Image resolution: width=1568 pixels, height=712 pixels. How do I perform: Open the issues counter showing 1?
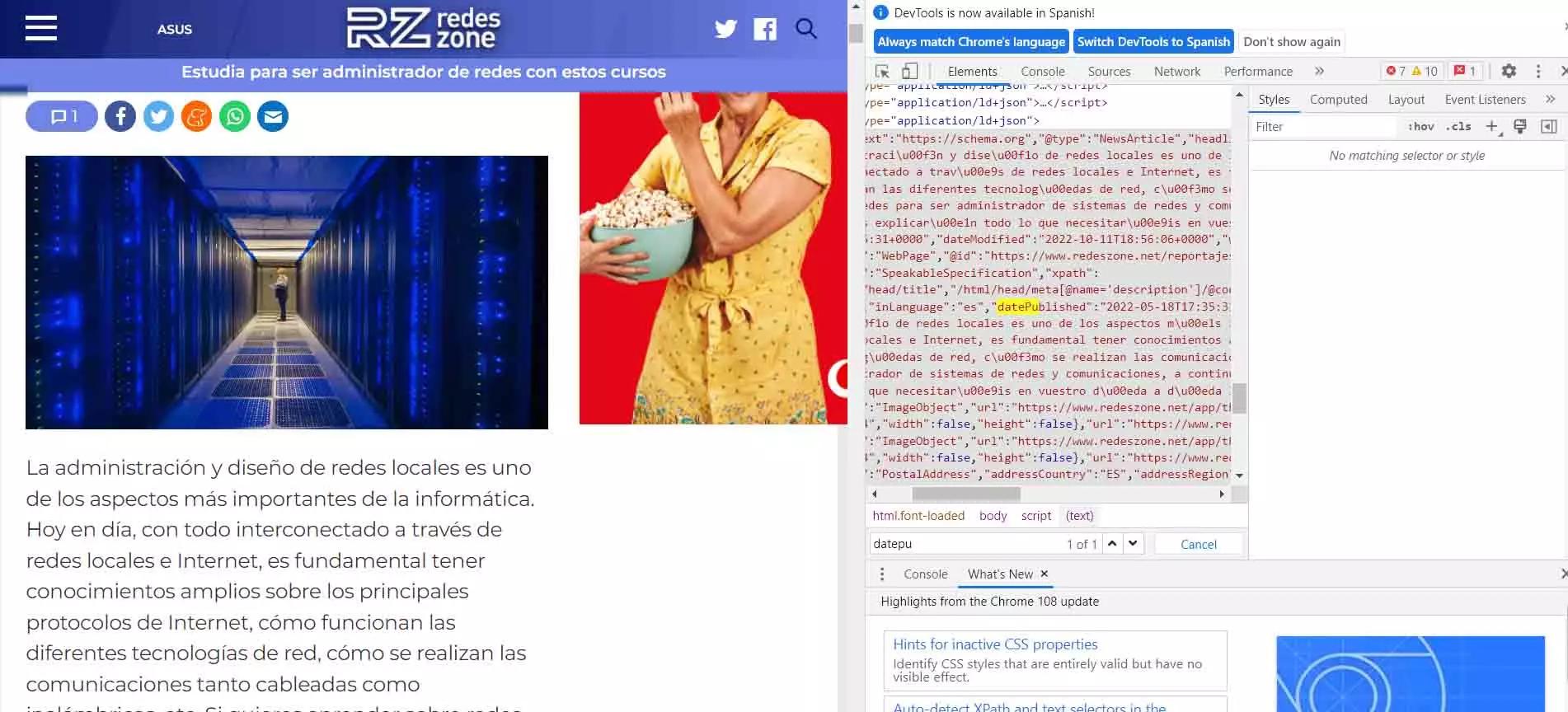(1465, 71)
